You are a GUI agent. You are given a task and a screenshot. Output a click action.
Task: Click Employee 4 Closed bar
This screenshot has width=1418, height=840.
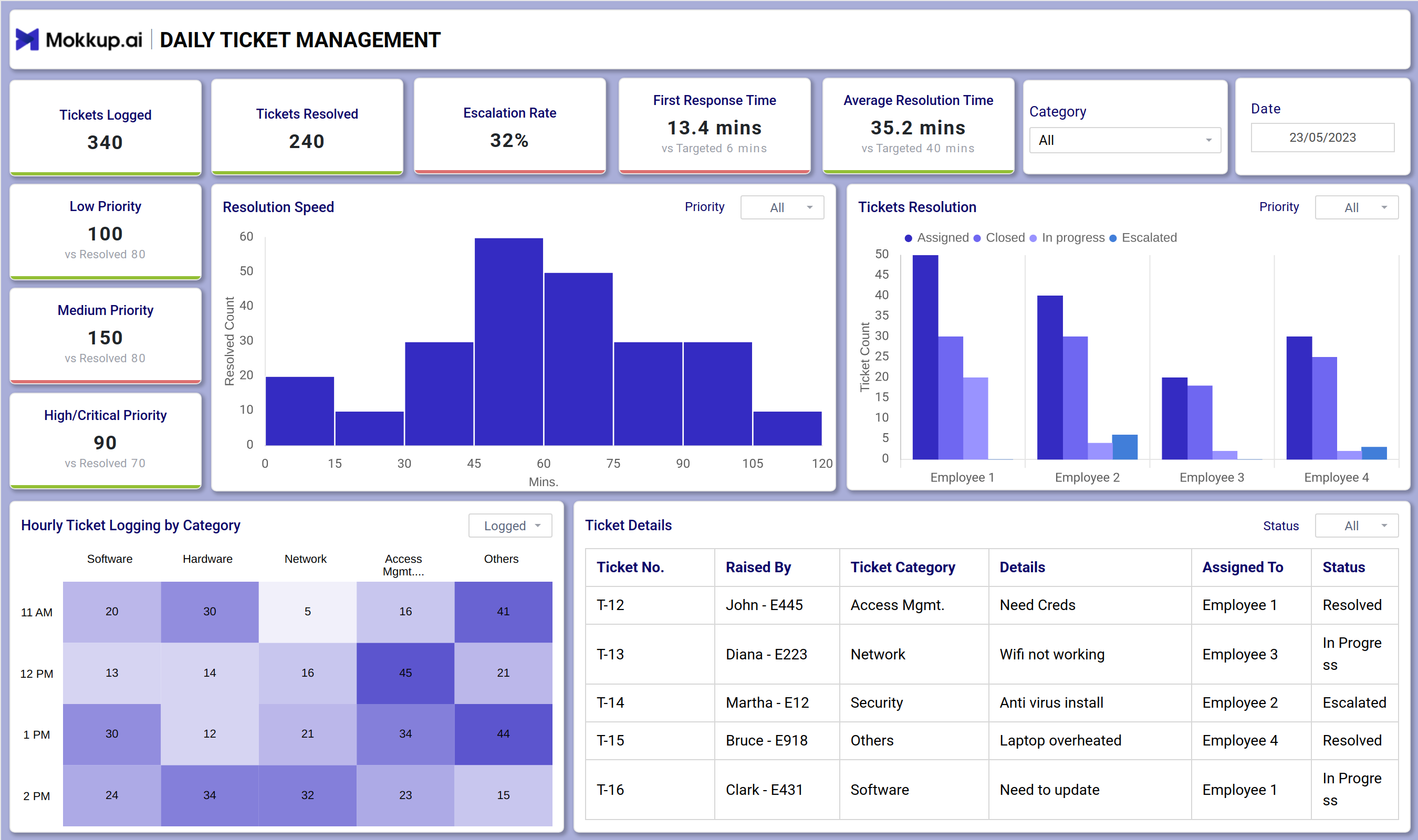(x=1324, y=408)
